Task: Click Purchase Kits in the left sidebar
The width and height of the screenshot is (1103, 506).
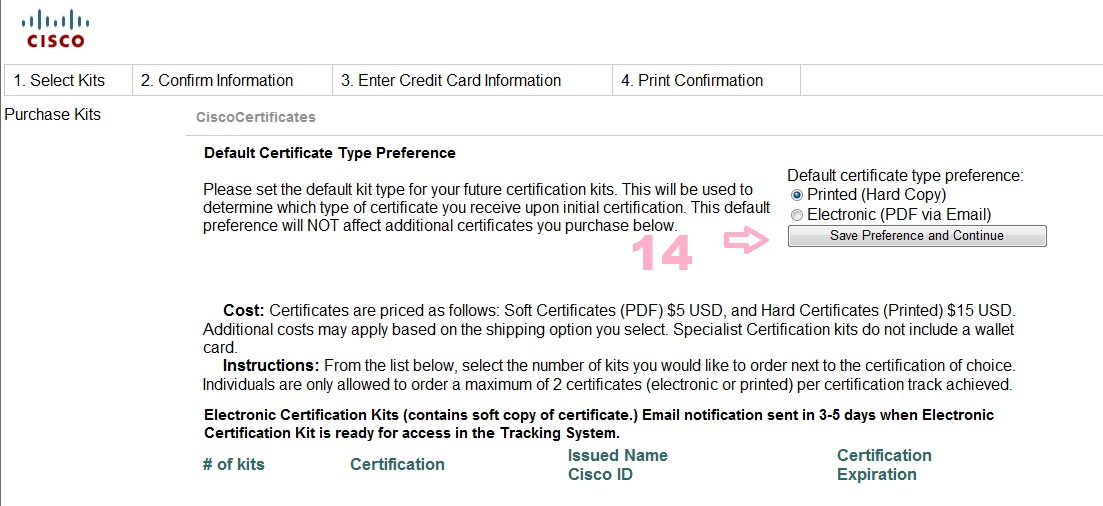Action: pos(53,115)
